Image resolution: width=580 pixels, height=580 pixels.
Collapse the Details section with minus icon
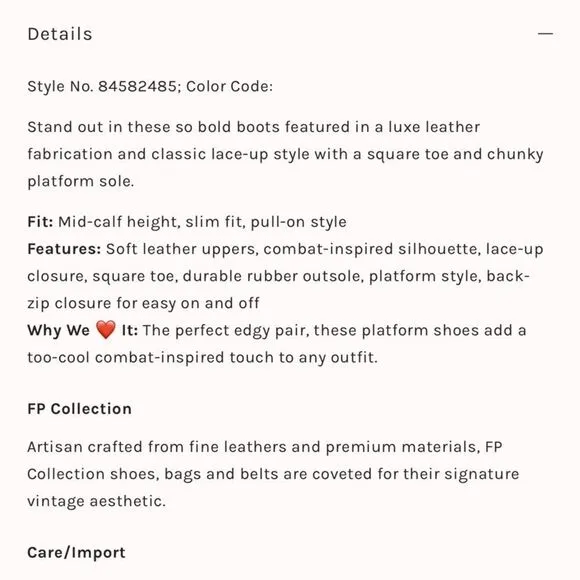click(545, 34)
